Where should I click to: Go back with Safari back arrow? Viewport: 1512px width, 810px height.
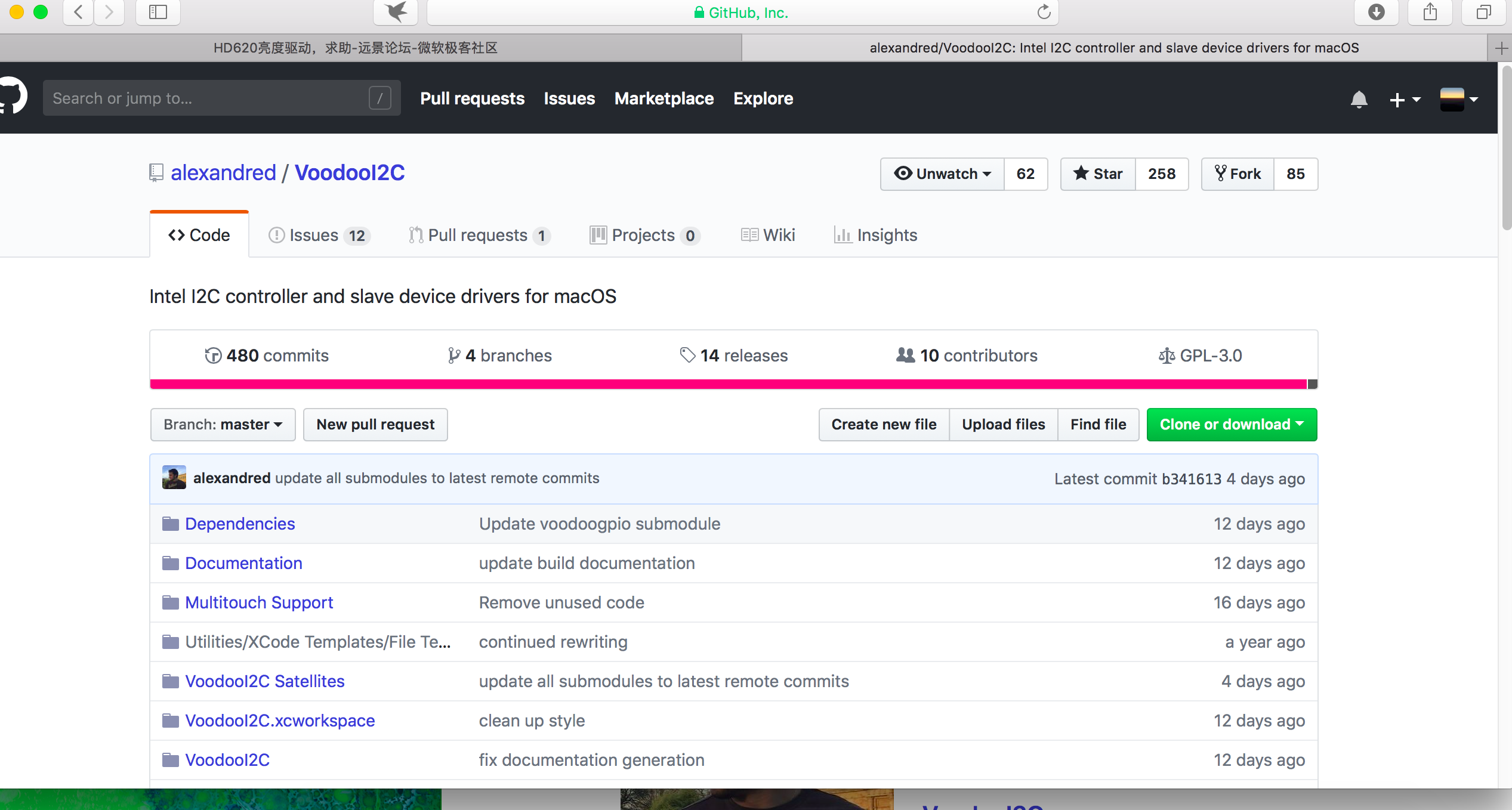[78, 12]
